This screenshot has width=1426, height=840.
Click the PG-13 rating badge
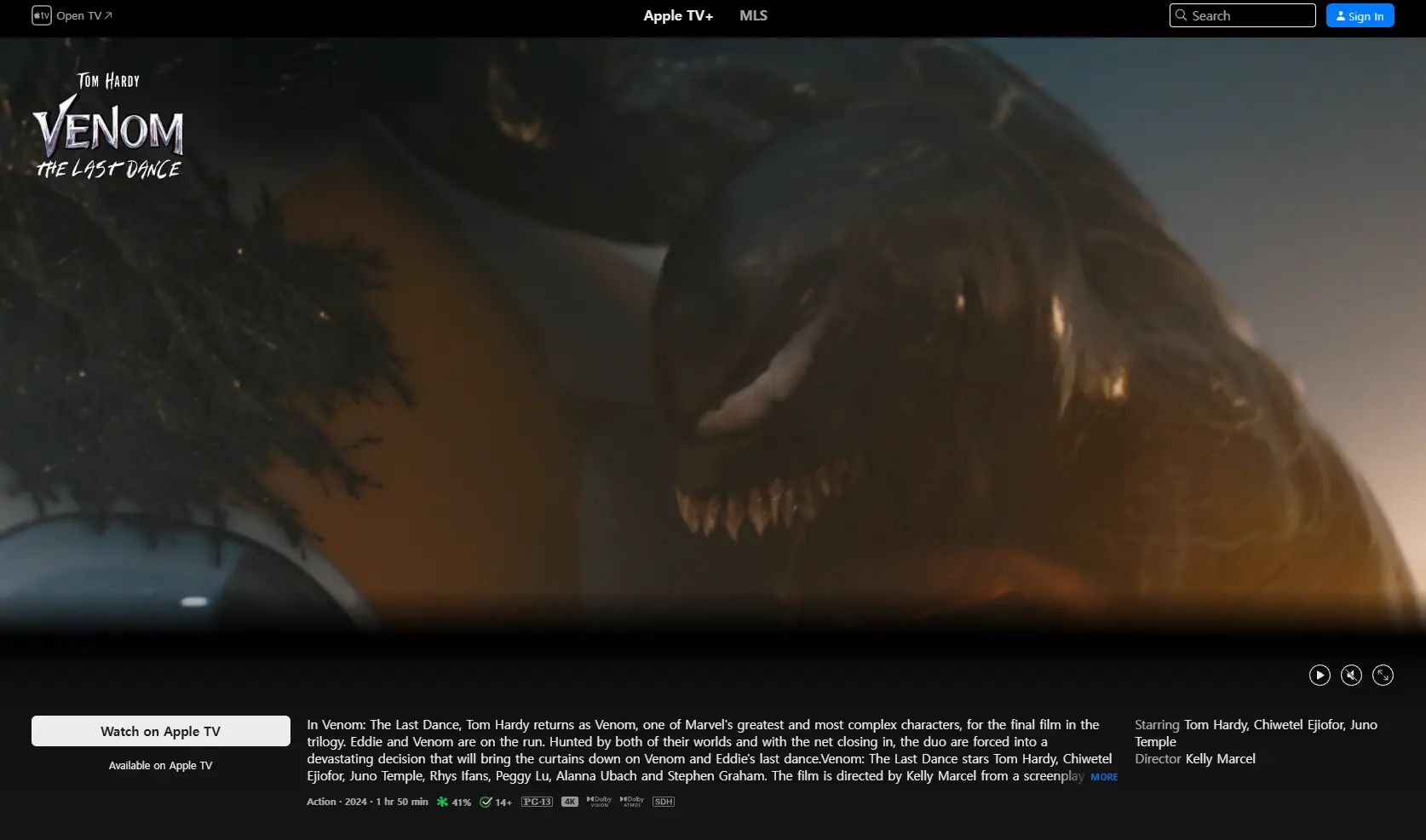(x=537, y=802)
